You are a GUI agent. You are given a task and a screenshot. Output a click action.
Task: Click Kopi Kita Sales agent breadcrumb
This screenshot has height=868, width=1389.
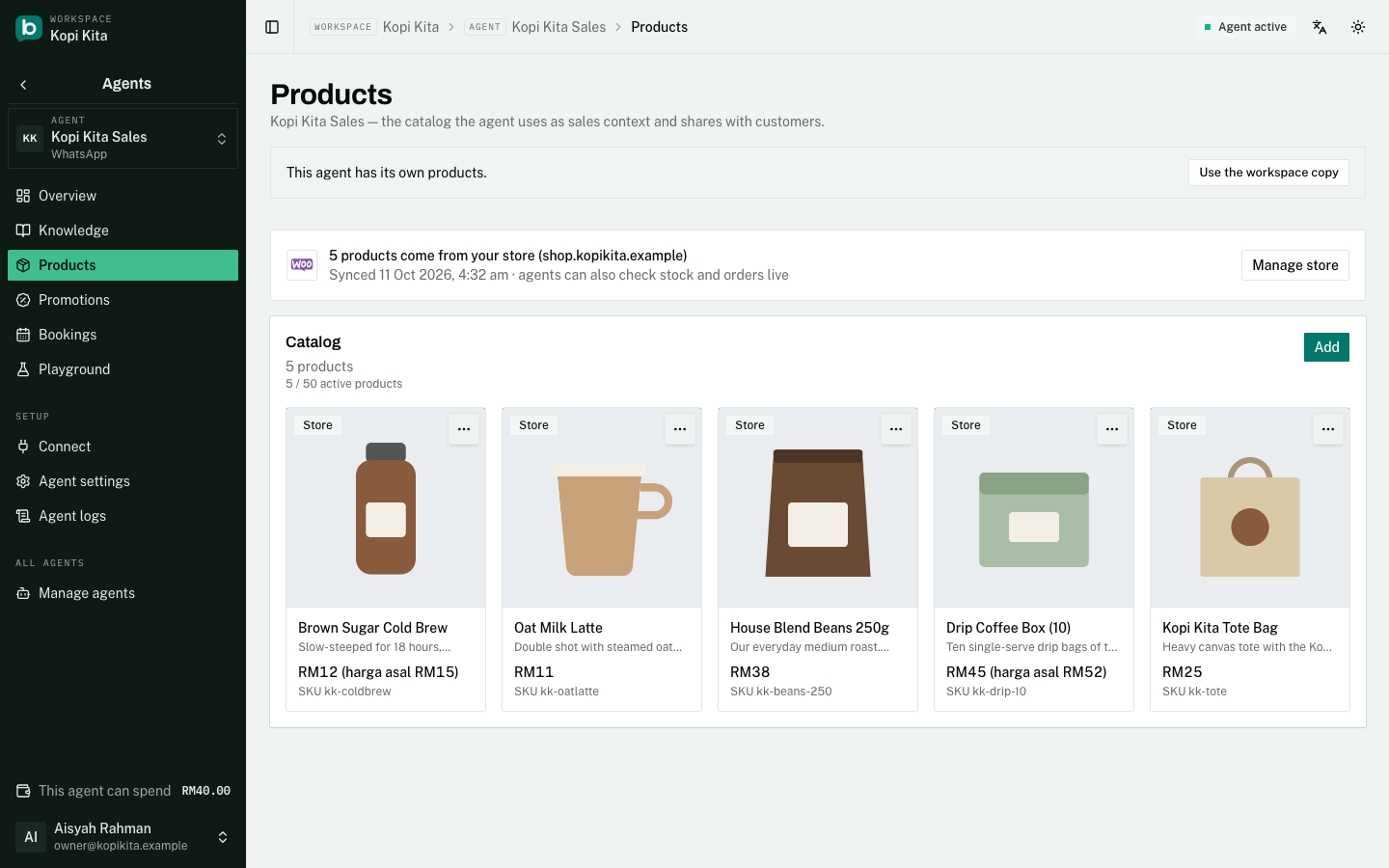coord(558,27)
